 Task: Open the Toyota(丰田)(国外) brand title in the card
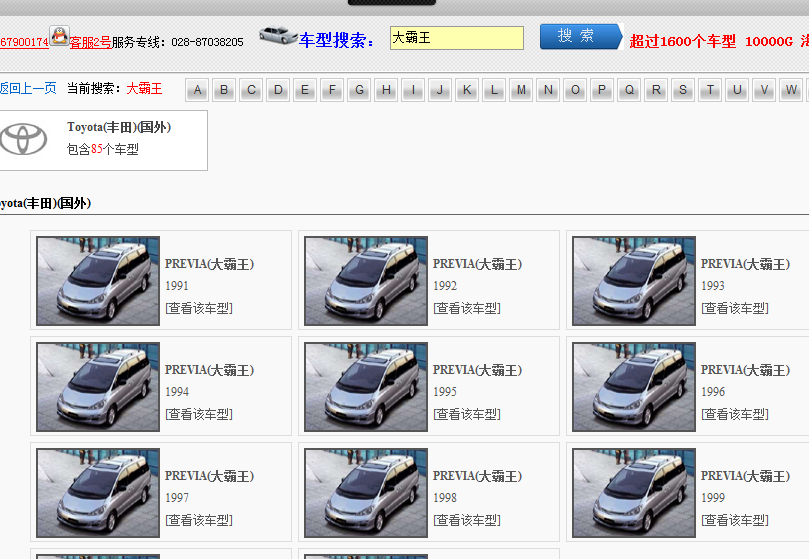pyautogui.click(x=119, y=127)
